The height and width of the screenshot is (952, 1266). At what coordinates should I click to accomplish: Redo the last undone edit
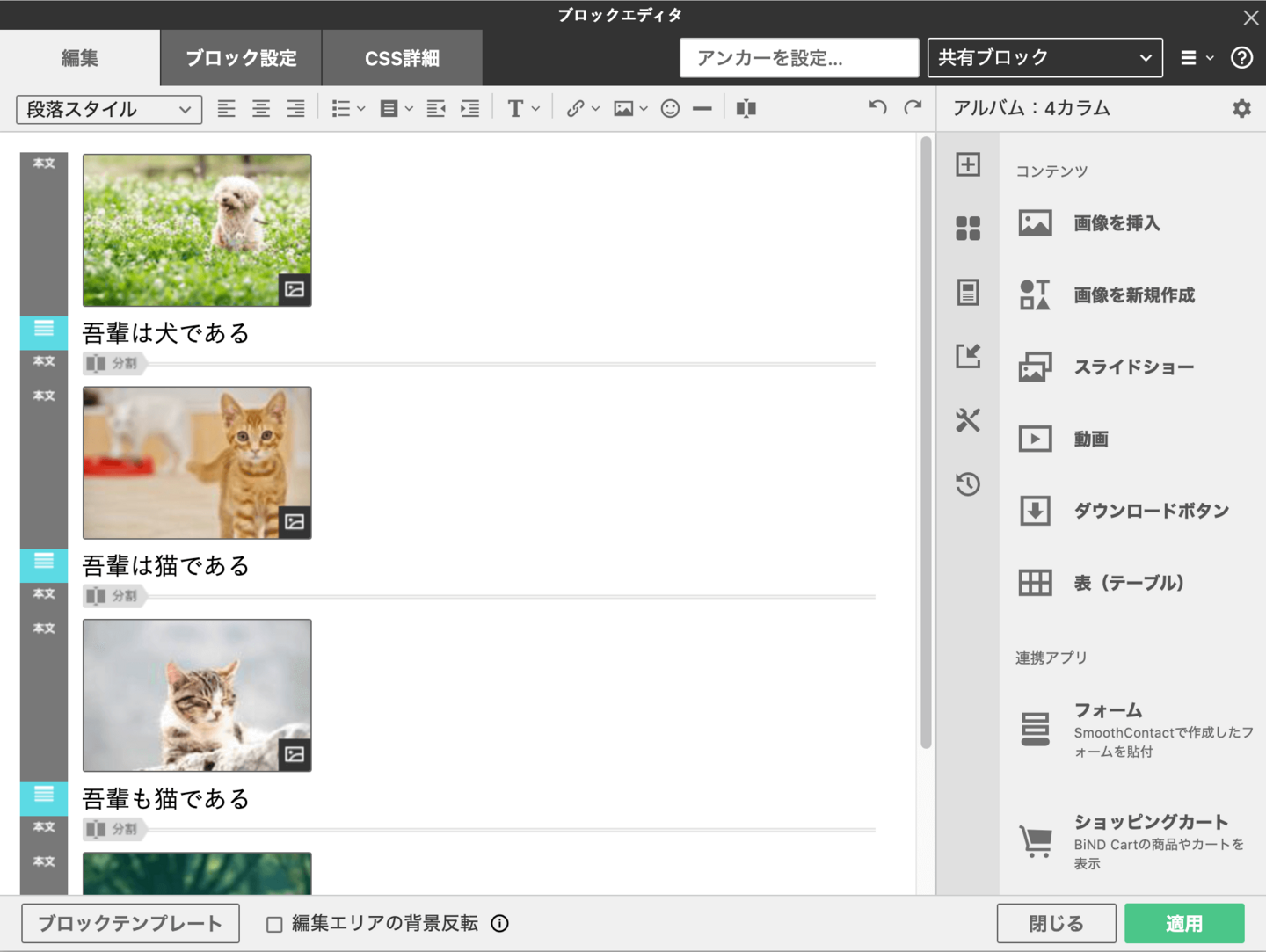click(x=913, y=107)
